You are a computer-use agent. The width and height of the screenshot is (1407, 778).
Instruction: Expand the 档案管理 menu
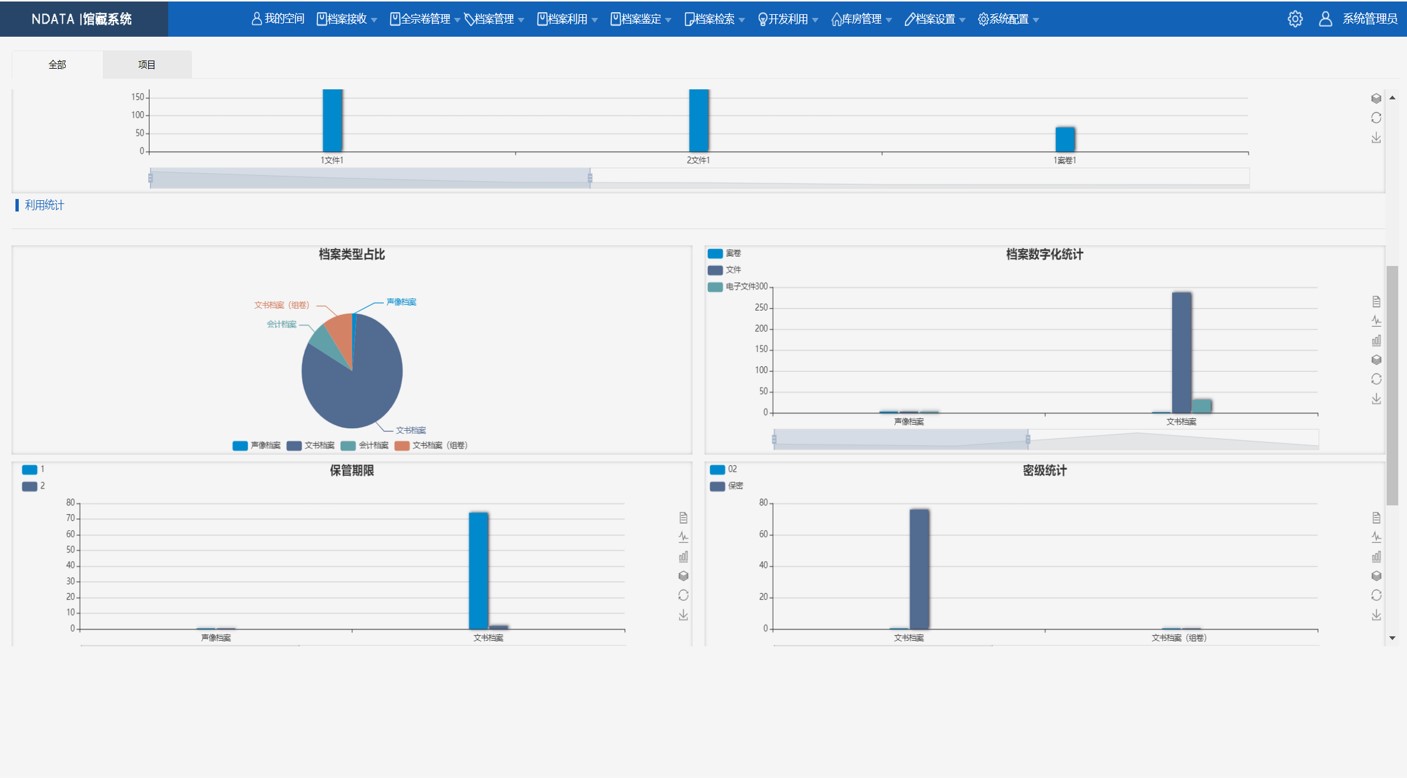coord(495,19)
